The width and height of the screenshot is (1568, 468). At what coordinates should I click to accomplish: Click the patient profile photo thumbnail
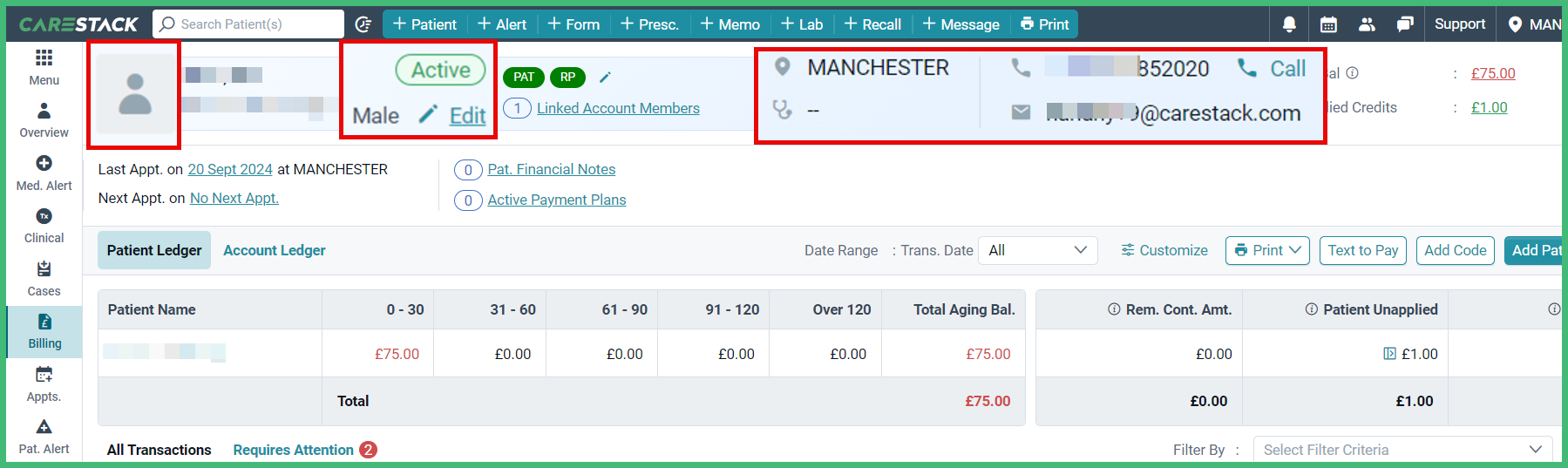[135, 94]
